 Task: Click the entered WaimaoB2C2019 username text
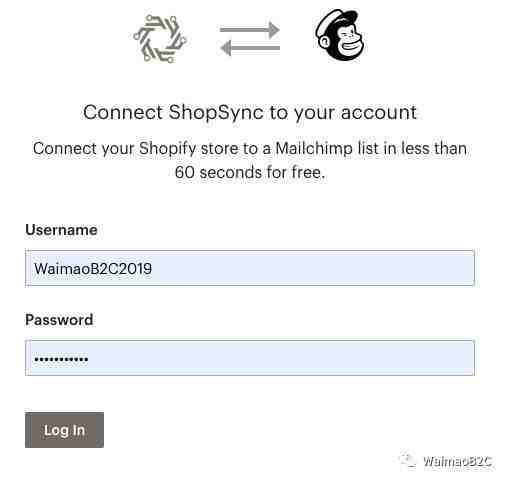(93, 269)
